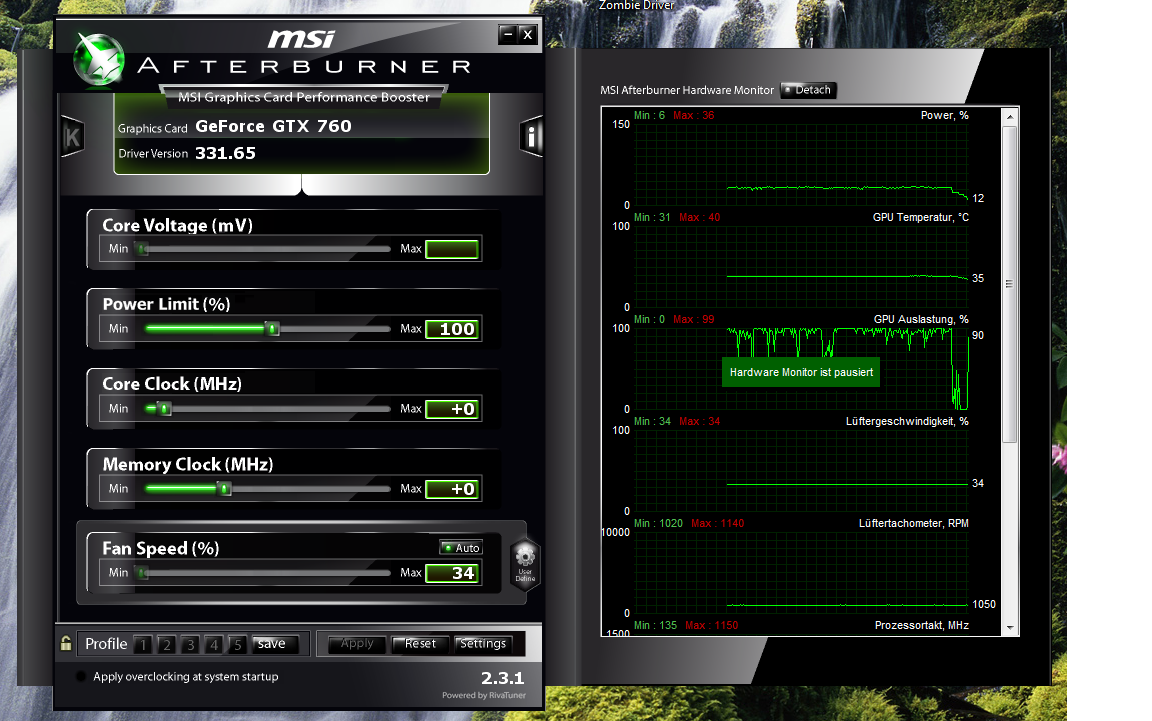Click the profile lock padlock icon
This screenshot has height=721, width=1152.
(65, 643)
